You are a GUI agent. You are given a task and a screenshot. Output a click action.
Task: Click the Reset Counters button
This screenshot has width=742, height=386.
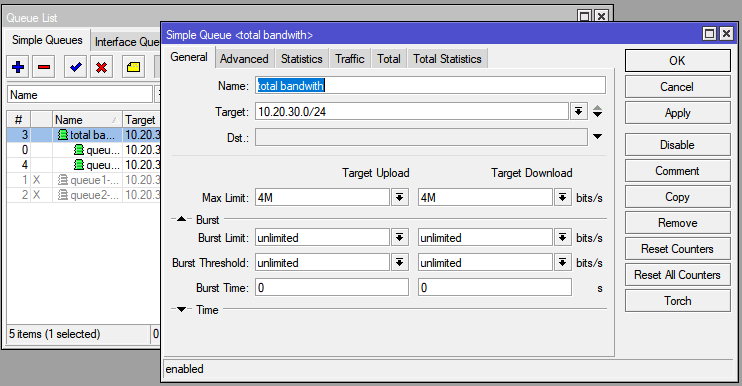(677, 249)
